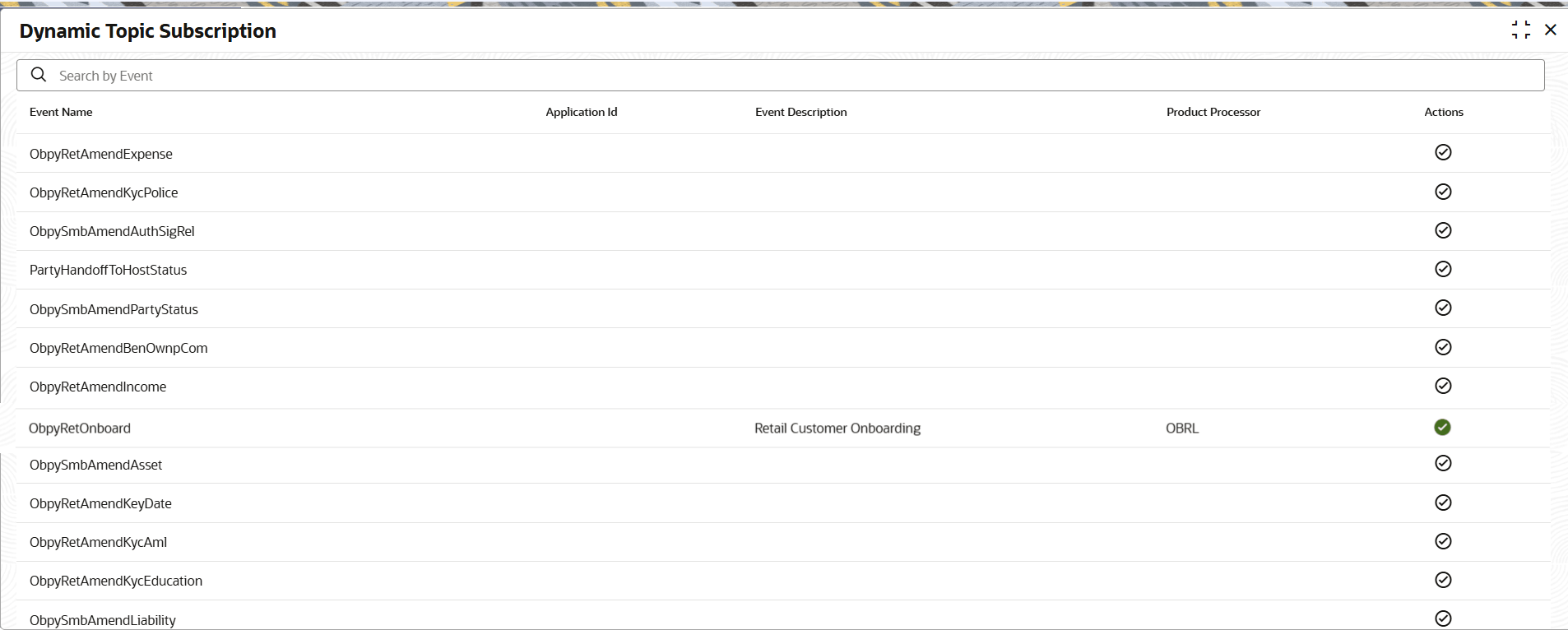
Task: Select the ObpyRetAmendIncome event name
Action: point(98,387)
